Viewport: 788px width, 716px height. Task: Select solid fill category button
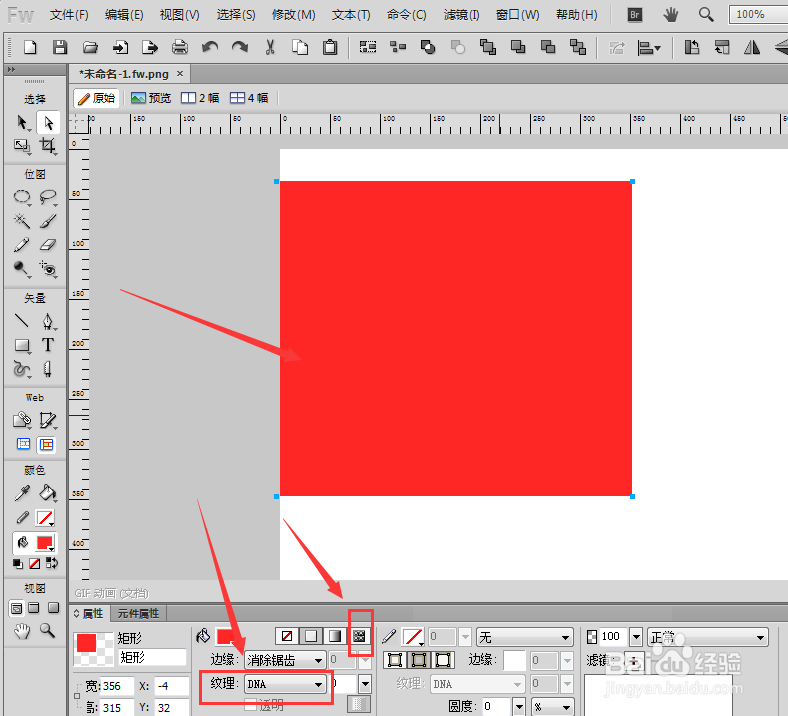(311, 637)
